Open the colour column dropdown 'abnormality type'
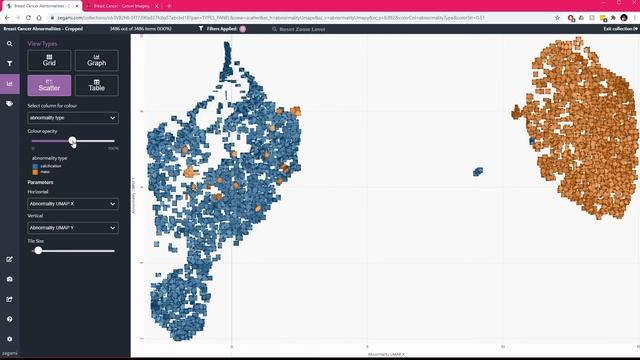Viewport: 640px width, 360px height. coord(73,118)
